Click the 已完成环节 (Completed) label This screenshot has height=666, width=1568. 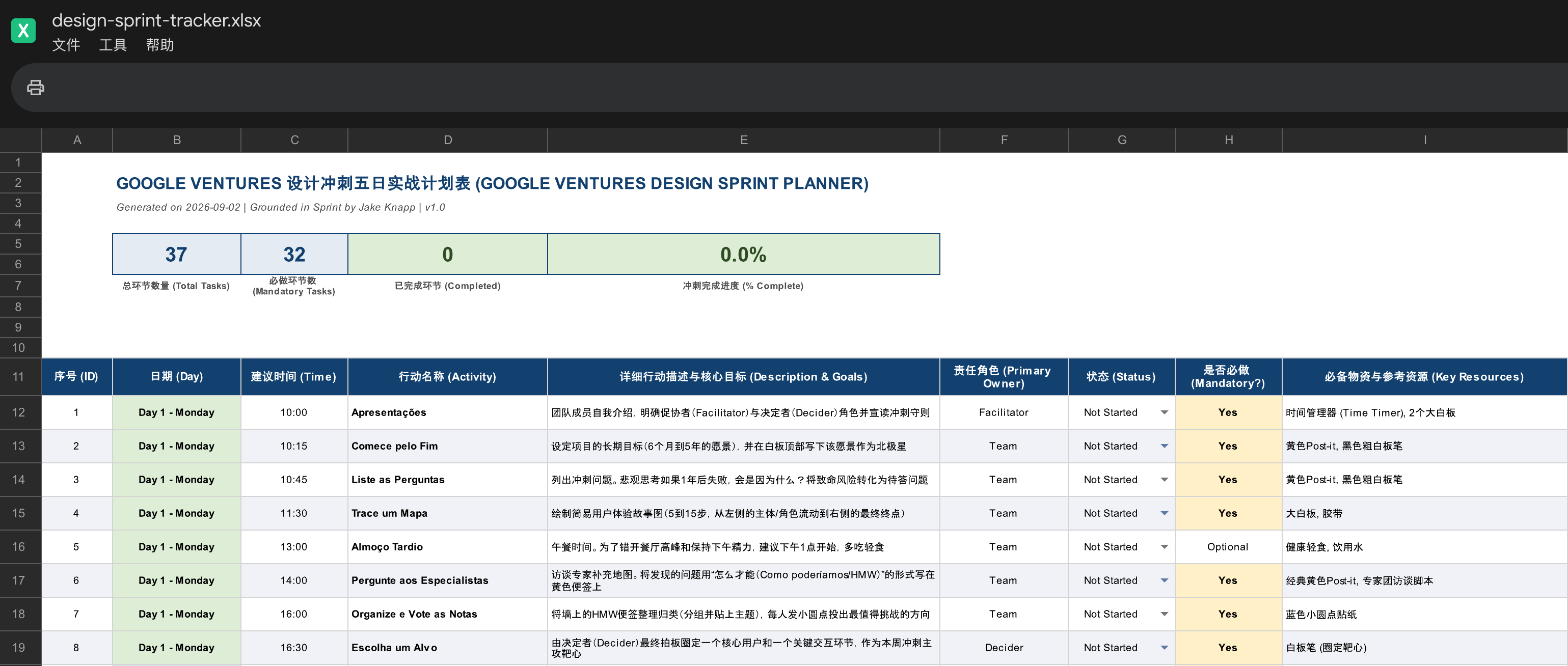coord(447,286)
